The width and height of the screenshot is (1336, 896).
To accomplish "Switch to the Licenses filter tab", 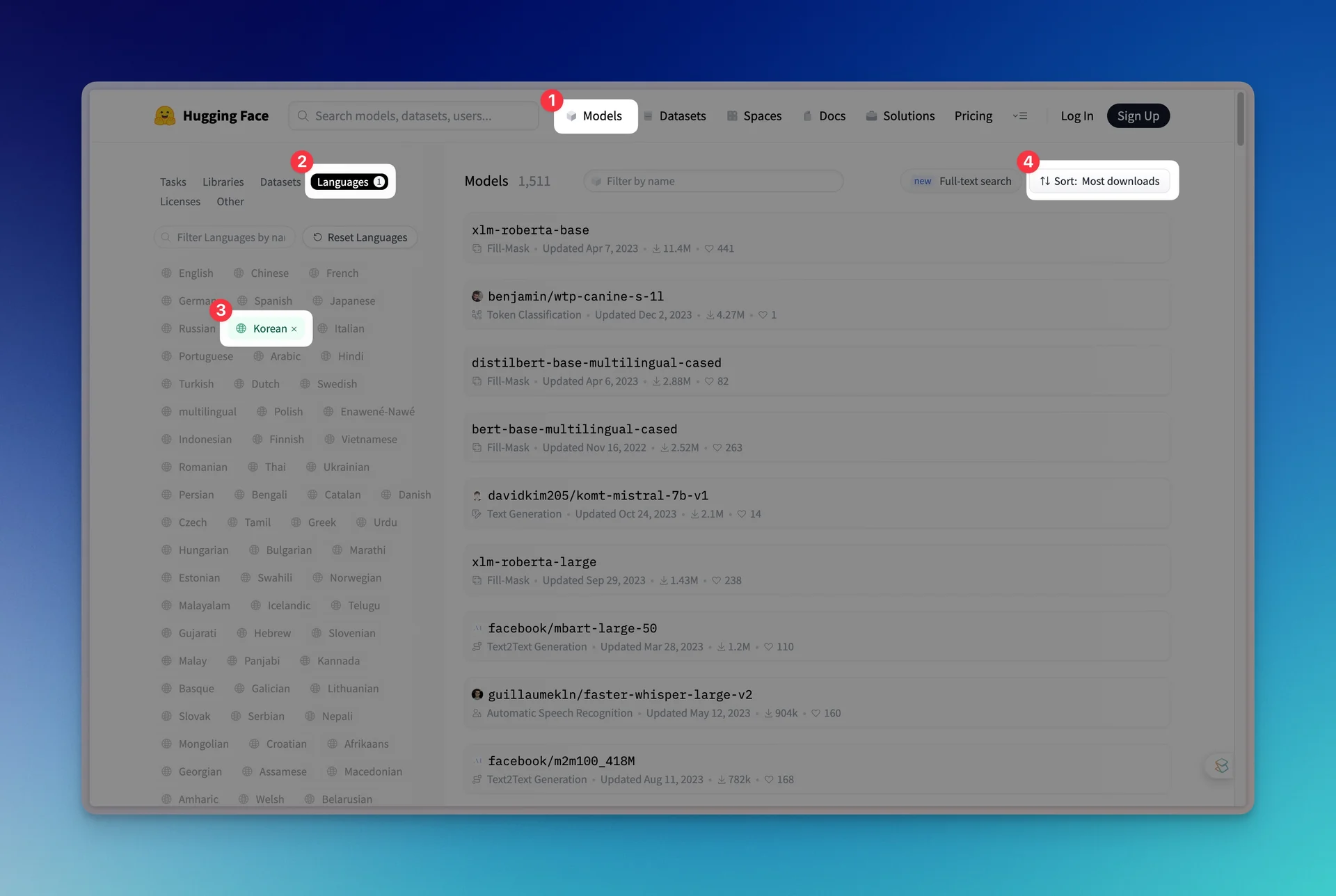I will (180, 202).
